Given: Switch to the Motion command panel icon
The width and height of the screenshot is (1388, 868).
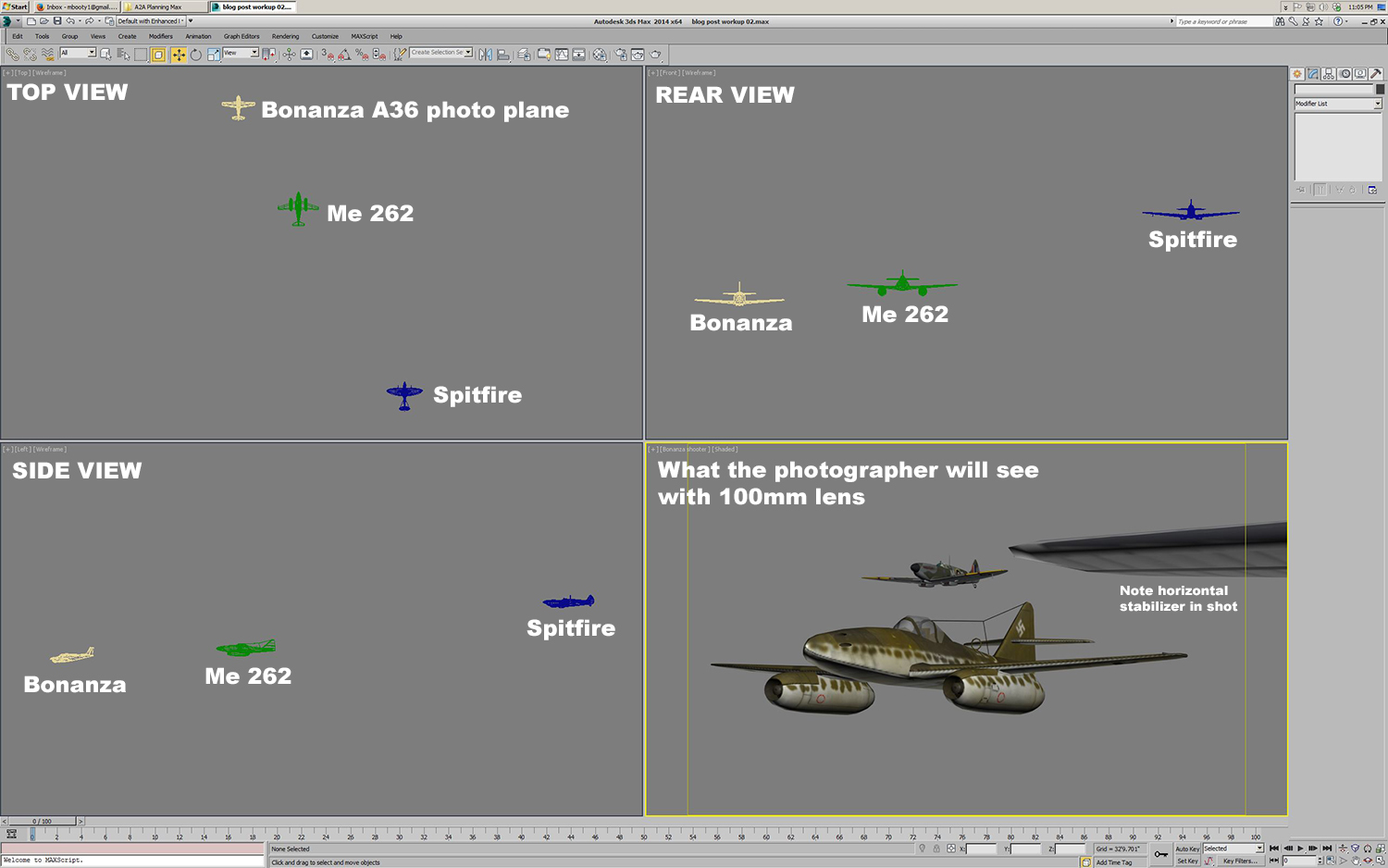Looking at the screenshot, I should pyautogui.click(x=1345, y=73).
